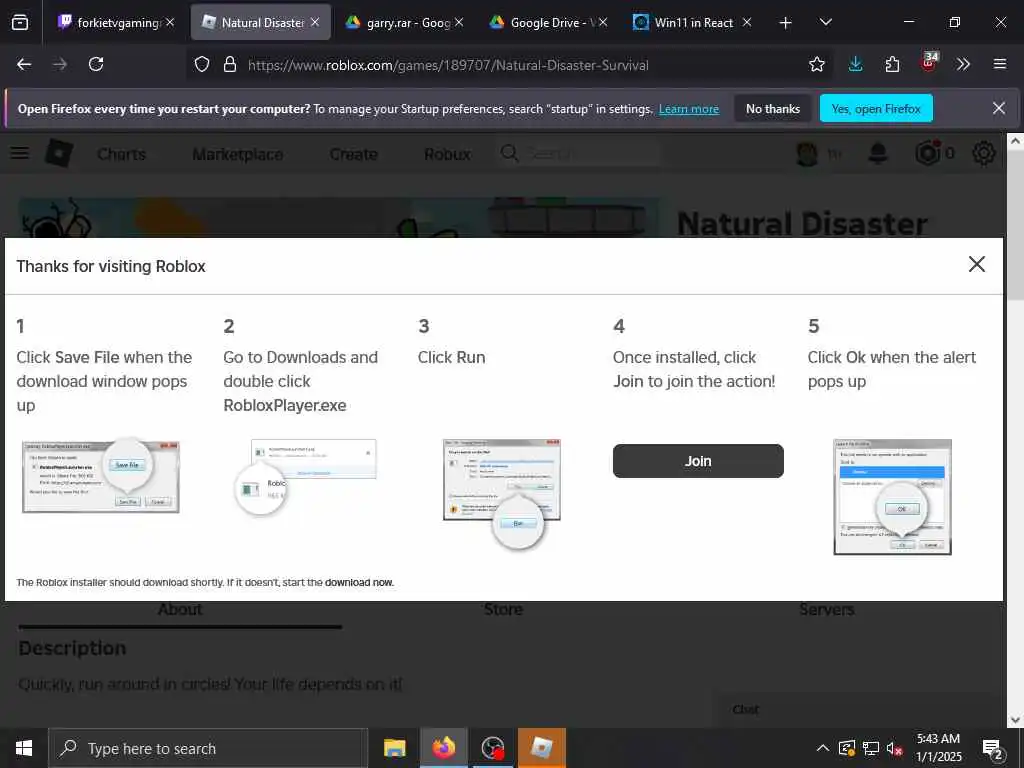Open Create in Roblox navigation
This screenshot has height=768, width=1024.
(353, 154)
